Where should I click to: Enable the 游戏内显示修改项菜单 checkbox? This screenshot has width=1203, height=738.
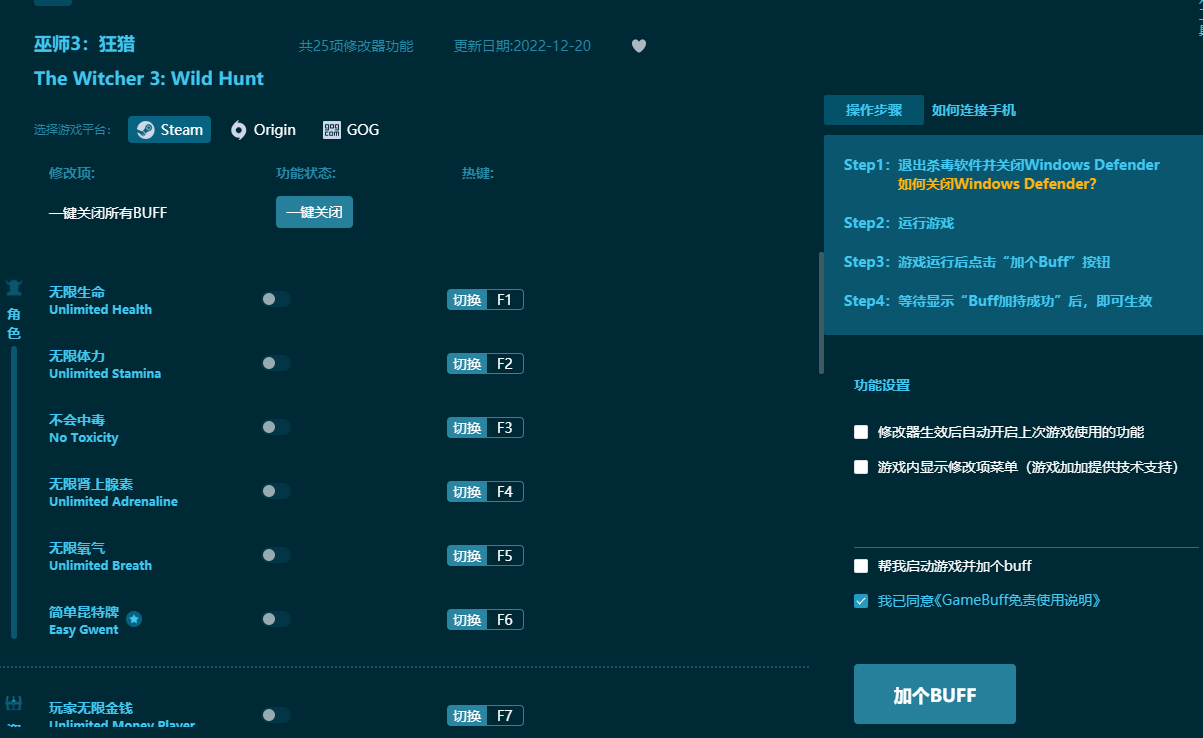[861, 467]
